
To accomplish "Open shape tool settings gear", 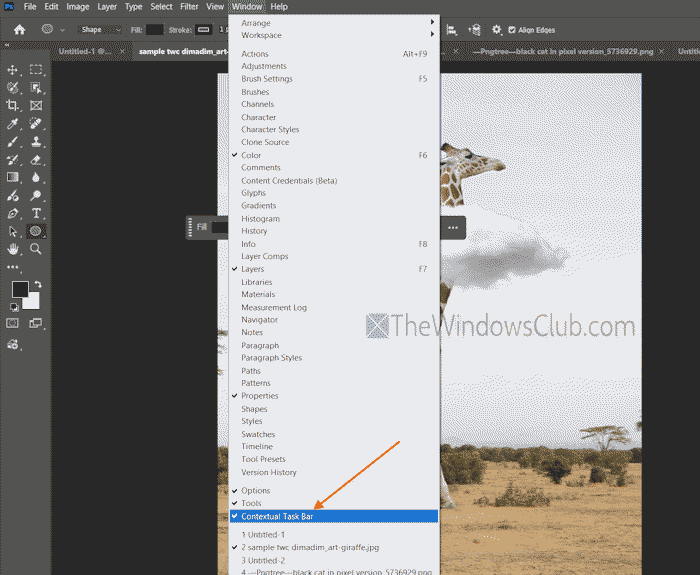I will [x=496, y=30].
